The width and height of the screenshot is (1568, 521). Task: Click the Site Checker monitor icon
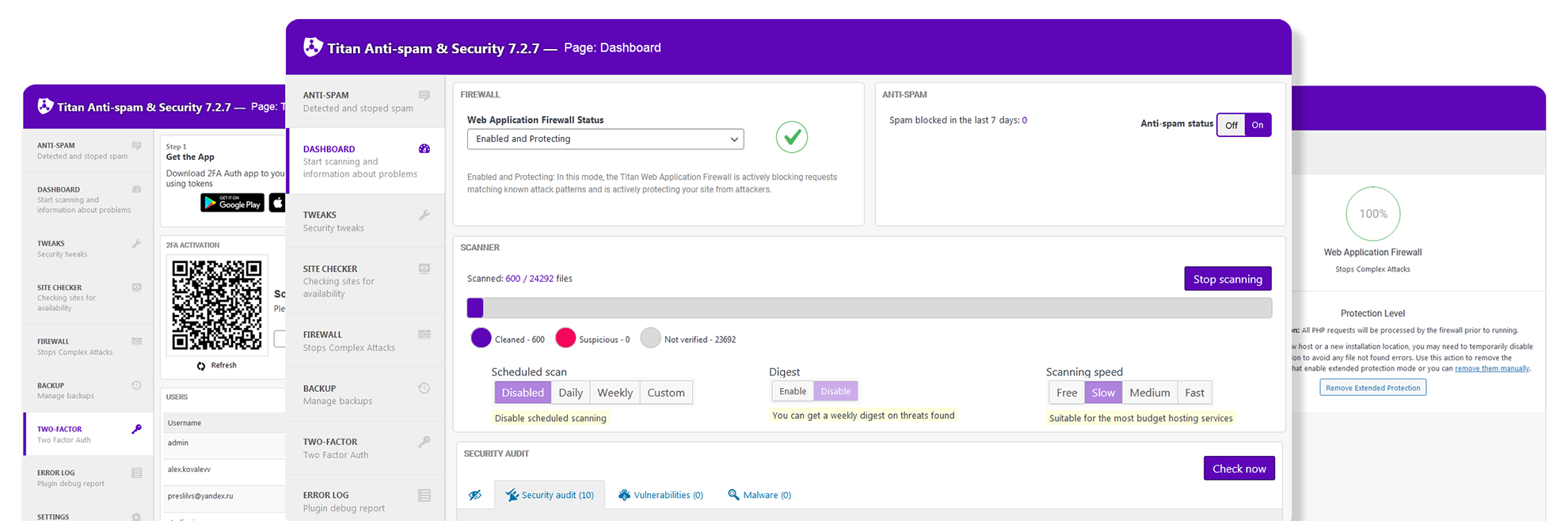(x=424, y=269)
